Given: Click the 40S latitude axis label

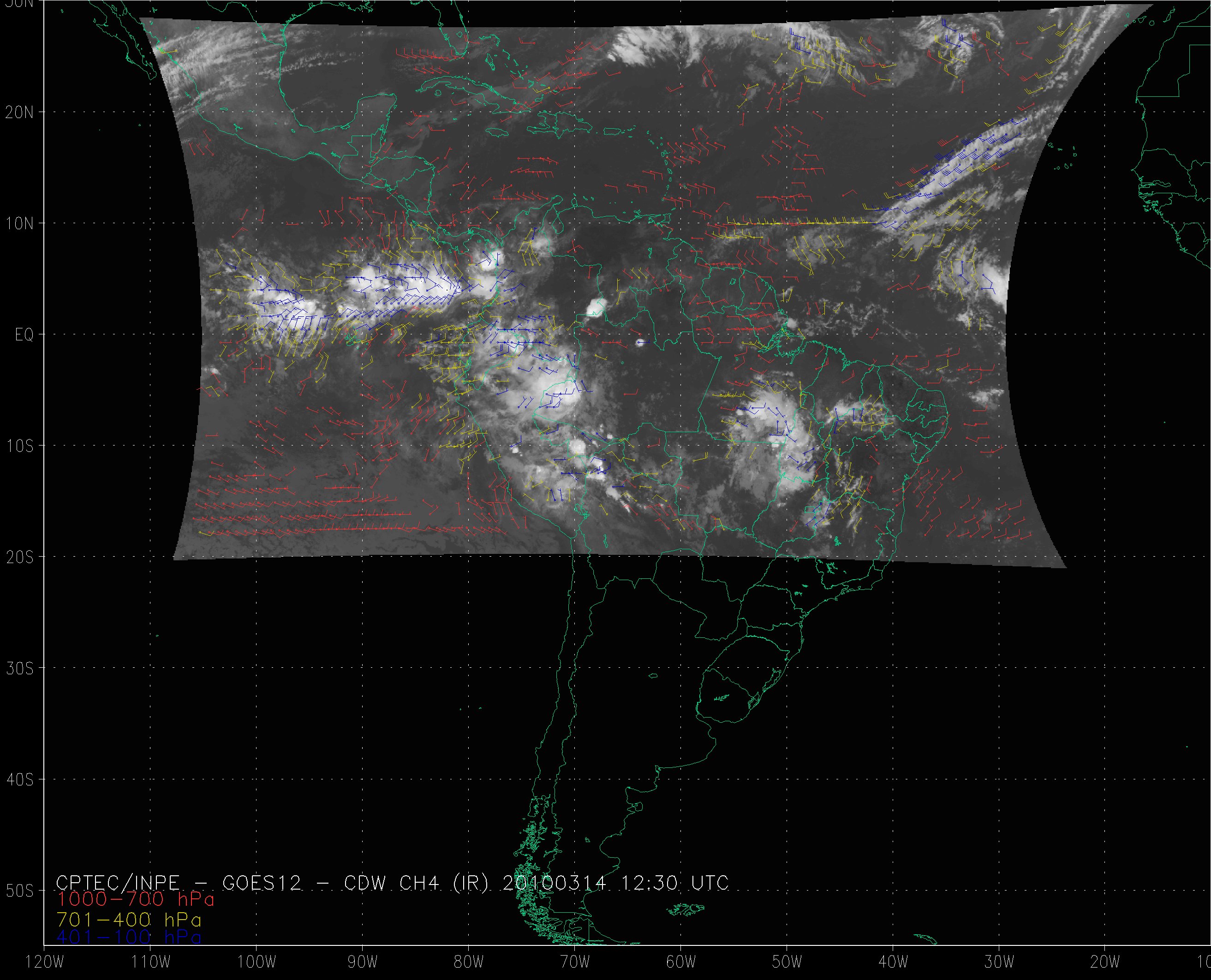Looking at the screenshot, I should tap(20, 779).
